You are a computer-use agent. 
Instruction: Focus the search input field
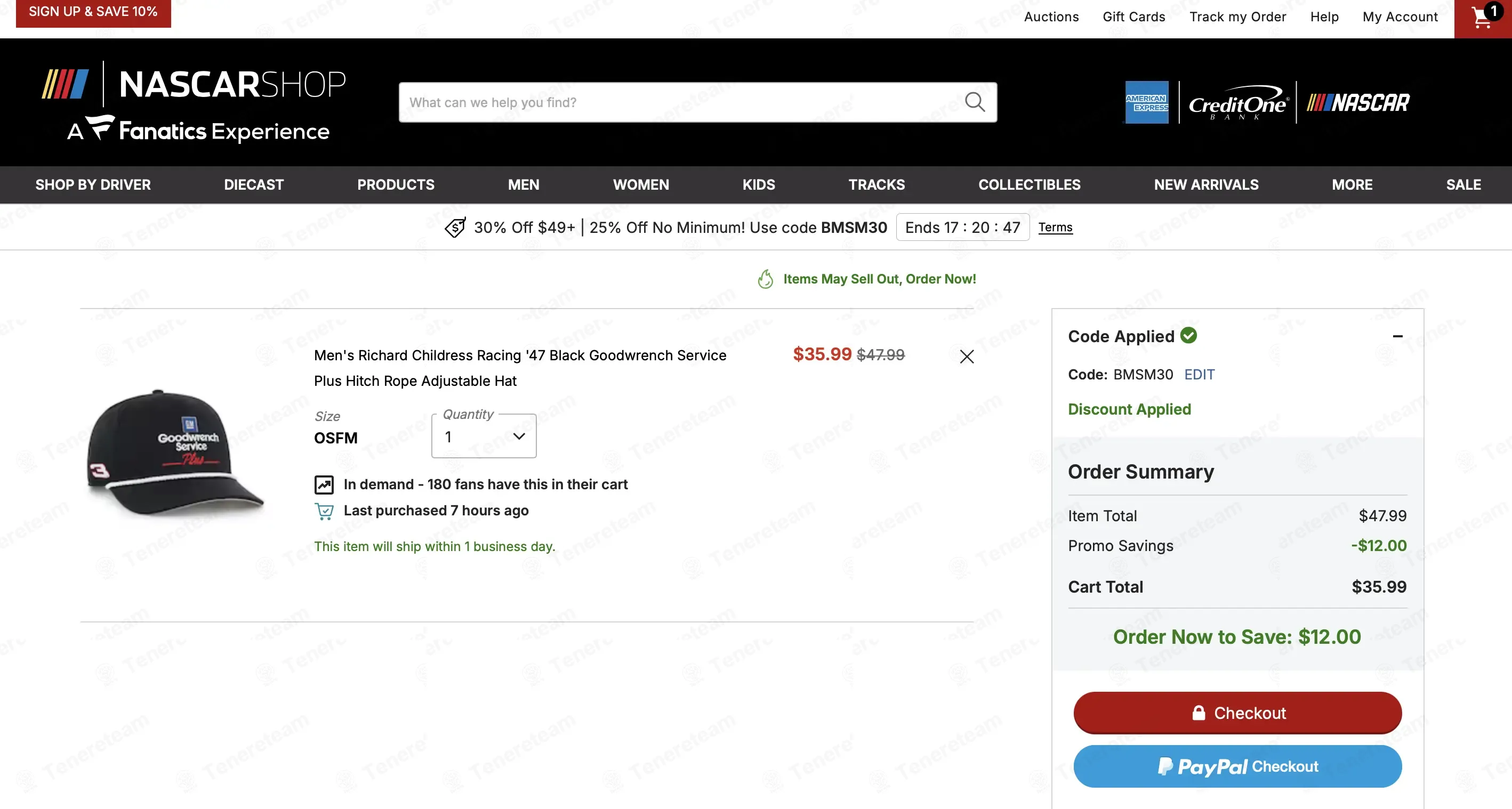681,102
